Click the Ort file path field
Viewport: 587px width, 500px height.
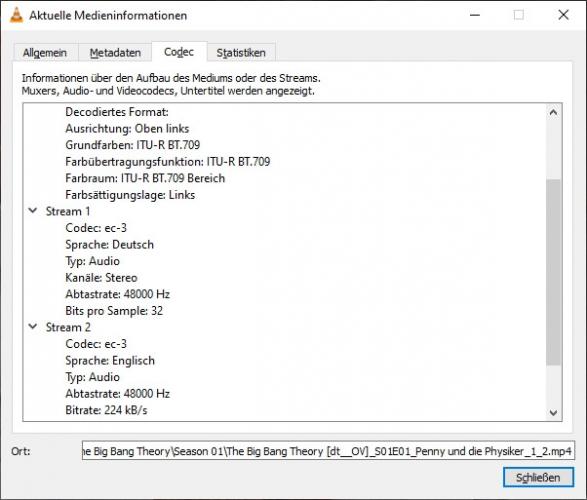pos(328,451)
